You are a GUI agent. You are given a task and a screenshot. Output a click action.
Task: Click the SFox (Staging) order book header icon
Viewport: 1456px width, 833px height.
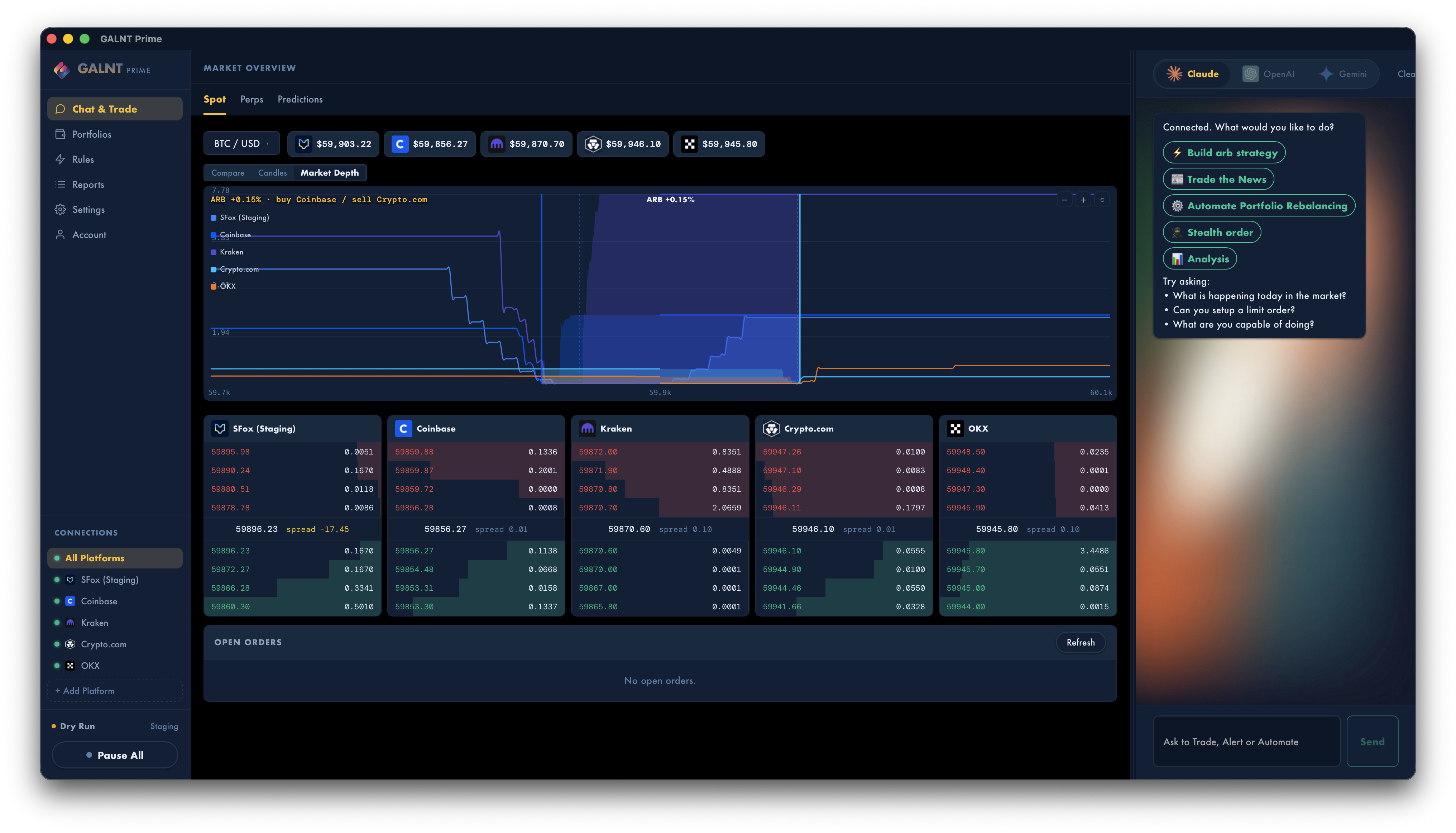coord(220,429)
